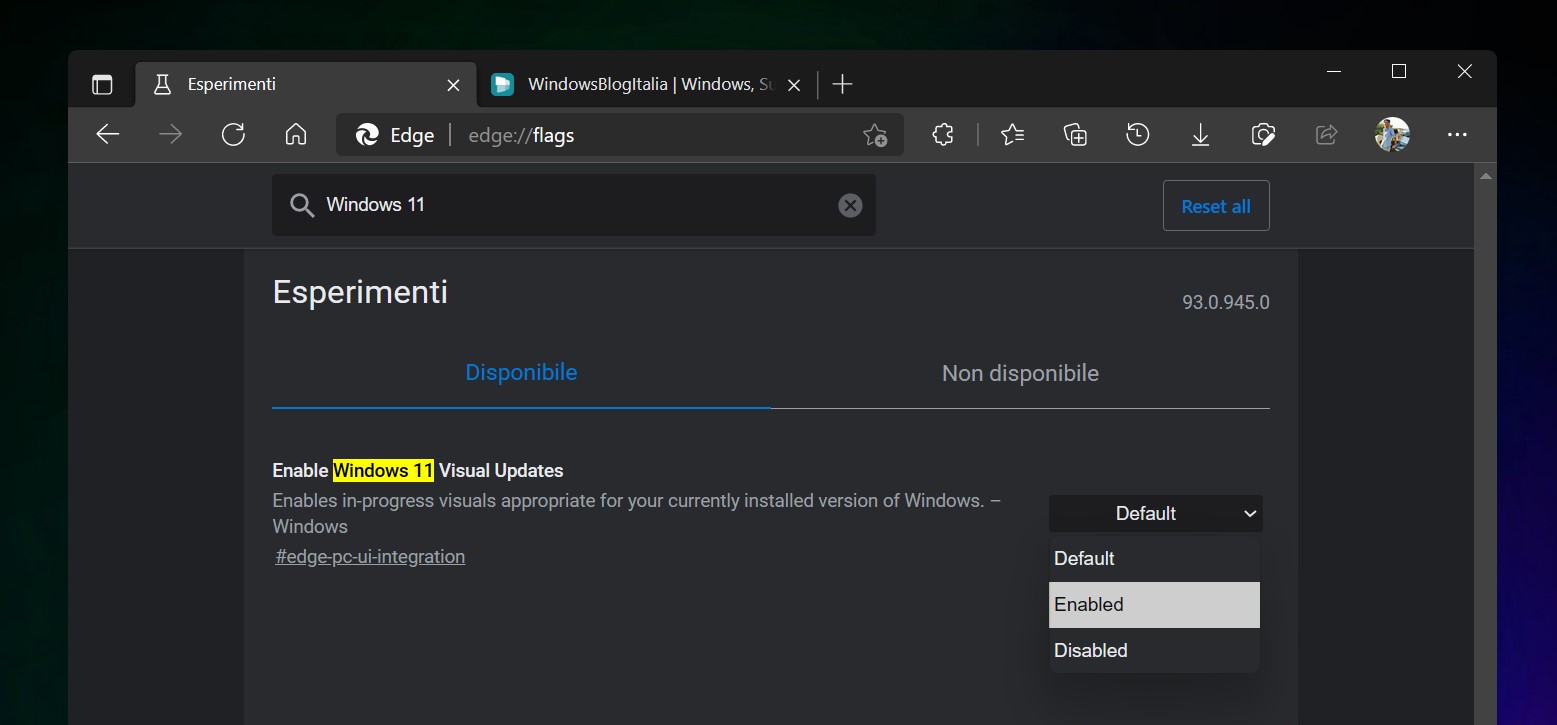Open the Downloads panel
The width and height of the screenshot is (1557, 725).
coord(1201,135)
